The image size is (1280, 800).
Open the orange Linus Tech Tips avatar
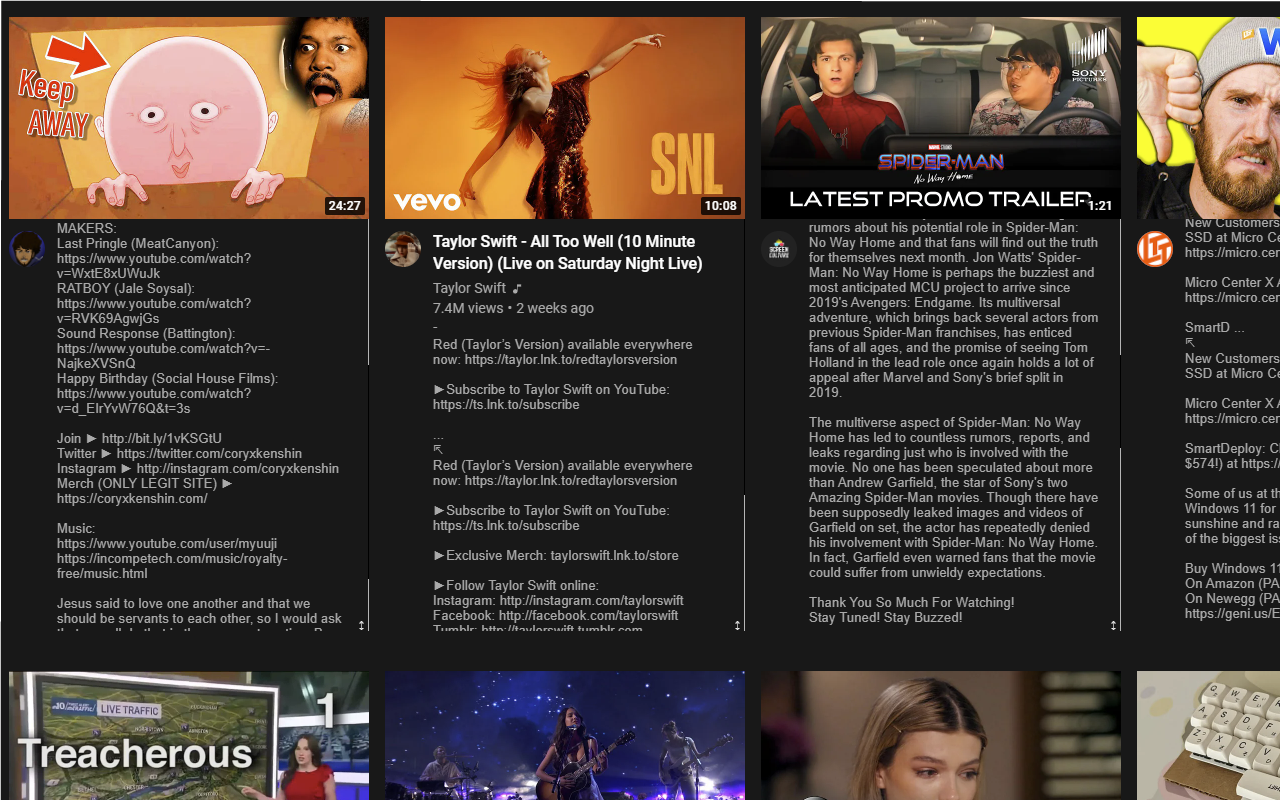(1155, 249)
